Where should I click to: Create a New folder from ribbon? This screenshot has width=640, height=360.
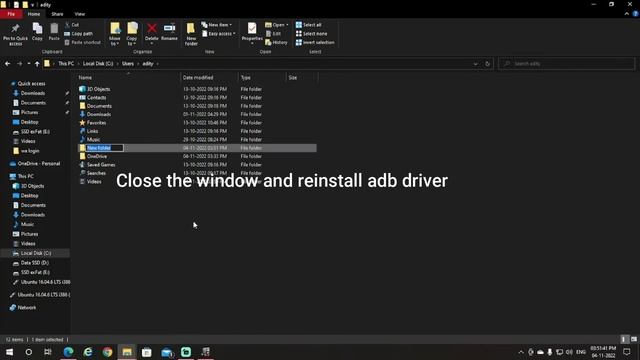[x=191, y=33]
